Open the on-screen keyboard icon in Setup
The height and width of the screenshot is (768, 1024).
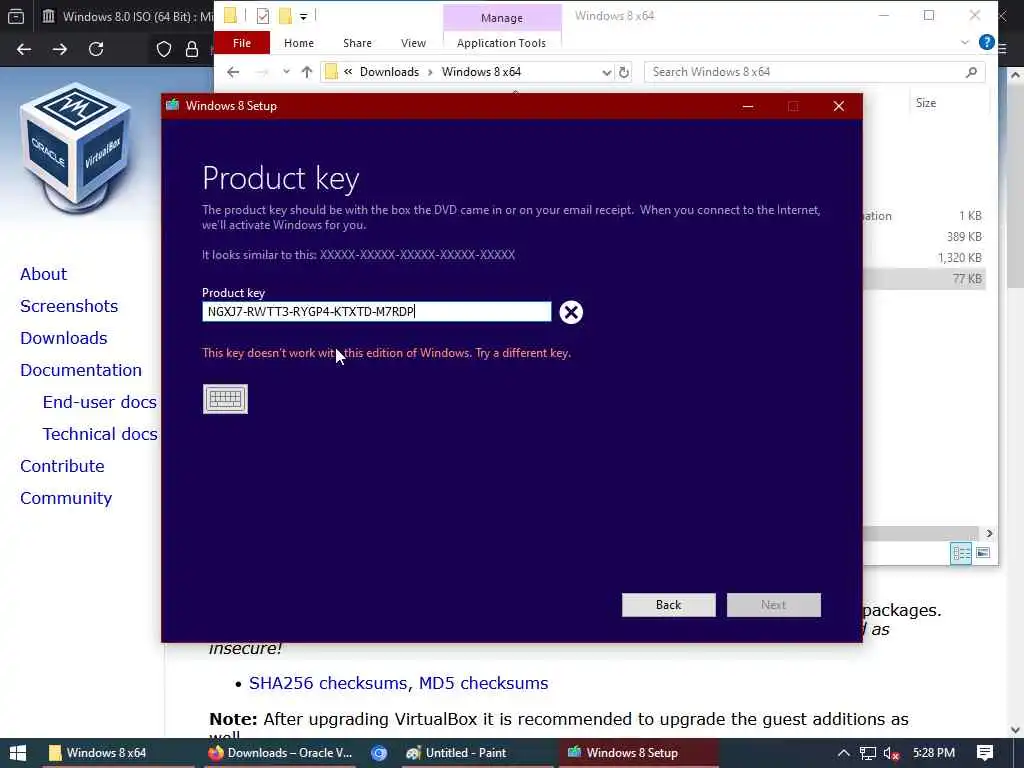225,399
